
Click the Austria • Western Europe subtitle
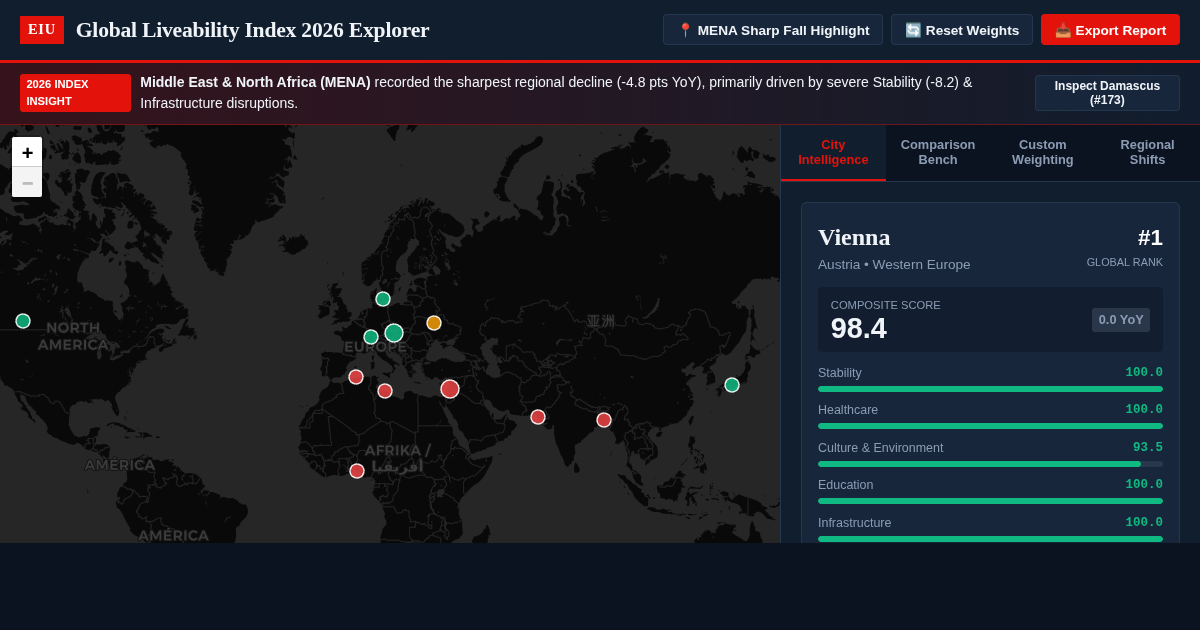pyautogui.click(x=894, y=265)
